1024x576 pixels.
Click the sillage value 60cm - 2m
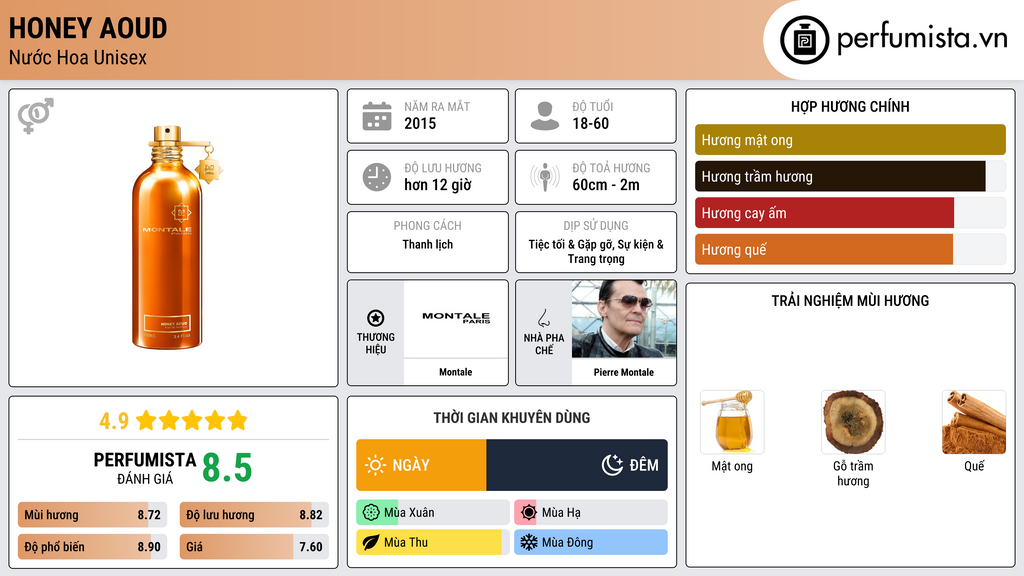click(606, 185)
